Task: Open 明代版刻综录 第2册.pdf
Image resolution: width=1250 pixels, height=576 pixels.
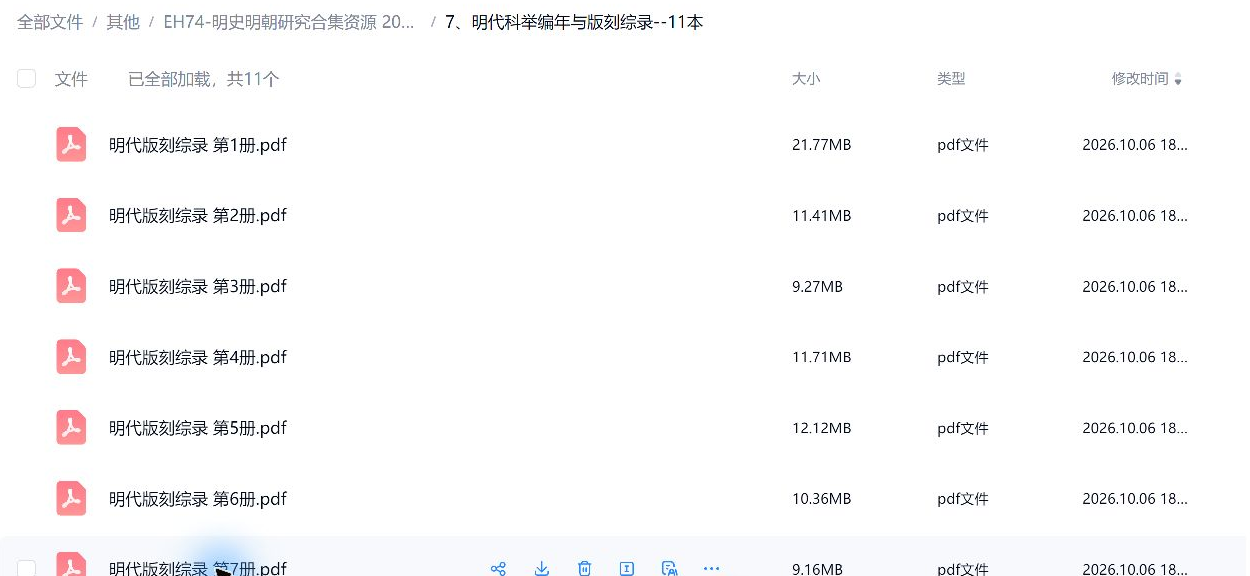Action: [x=198, y=215]
